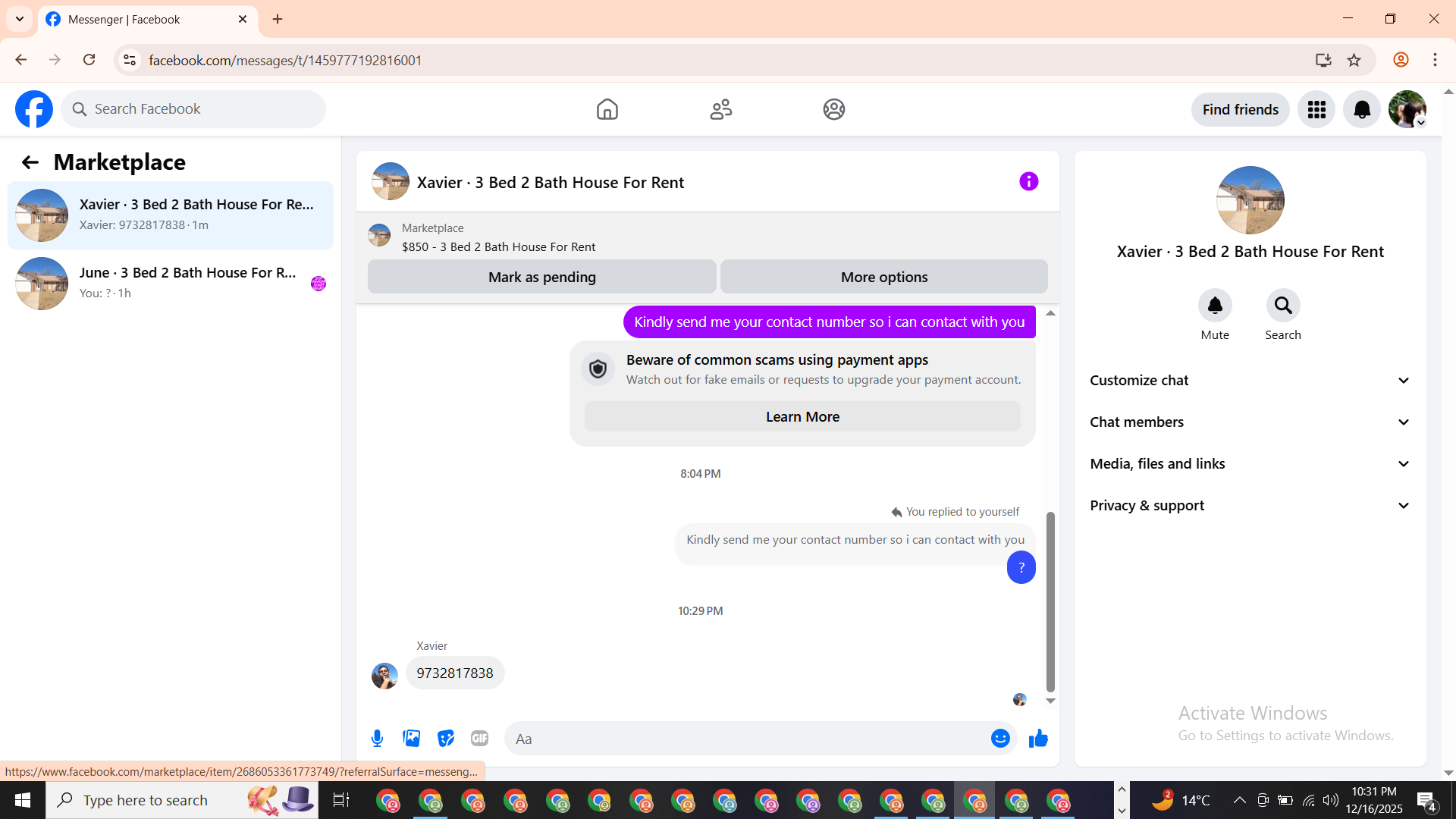Go back from Marketplace chats list

[x=30, y=162]
